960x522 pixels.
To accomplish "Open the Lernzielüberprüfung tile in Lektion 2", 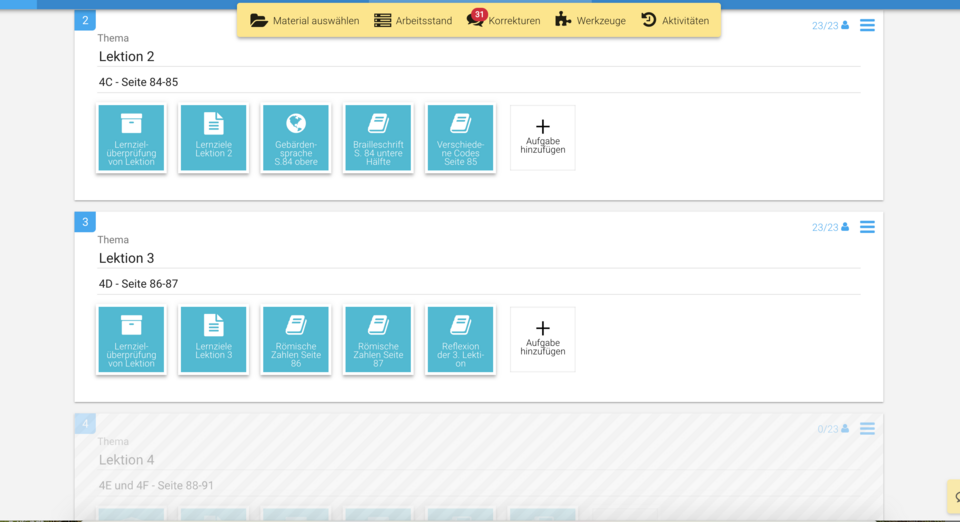I will [x=131, y=138].
